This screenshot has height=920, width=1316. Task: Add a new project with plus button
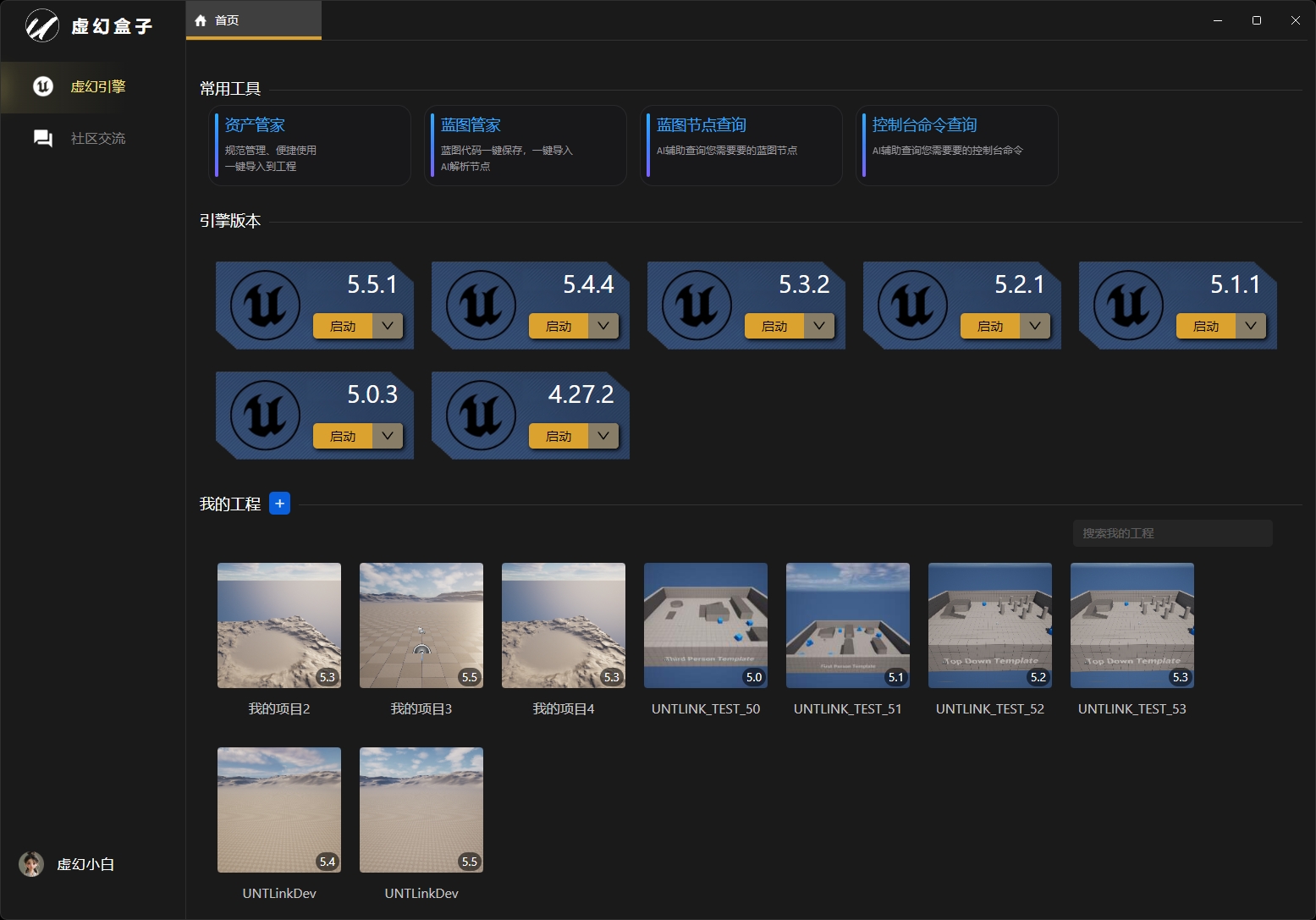tap(279, 504)
